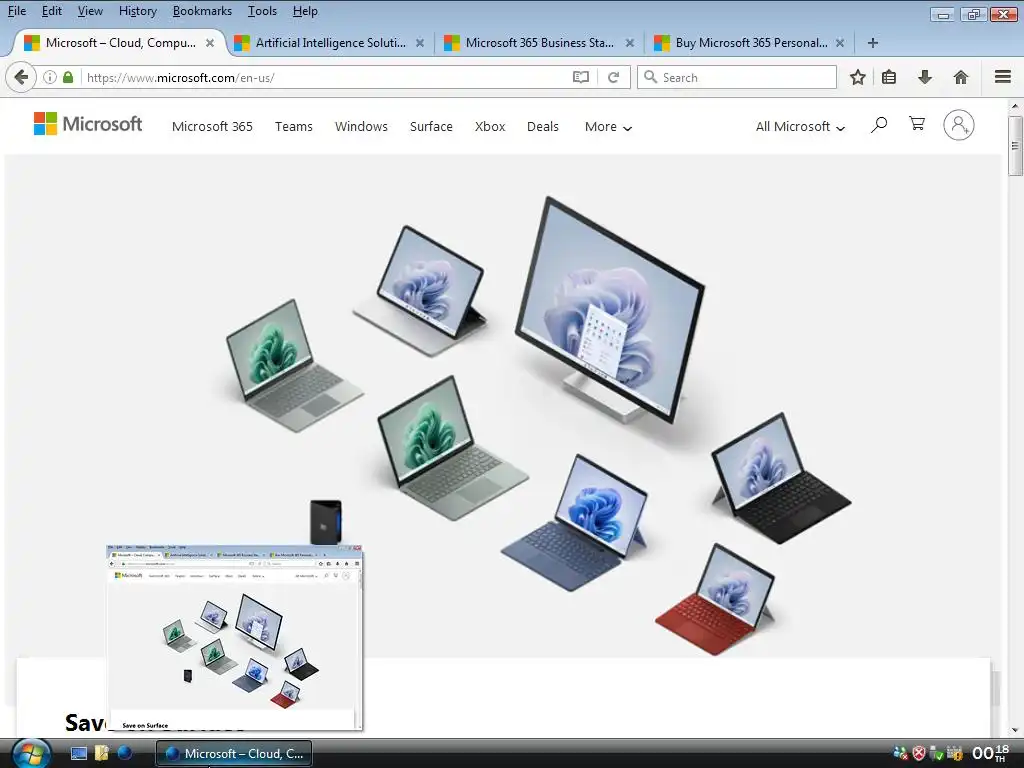Go to Microsoft 365 nav link

point(212,127)
